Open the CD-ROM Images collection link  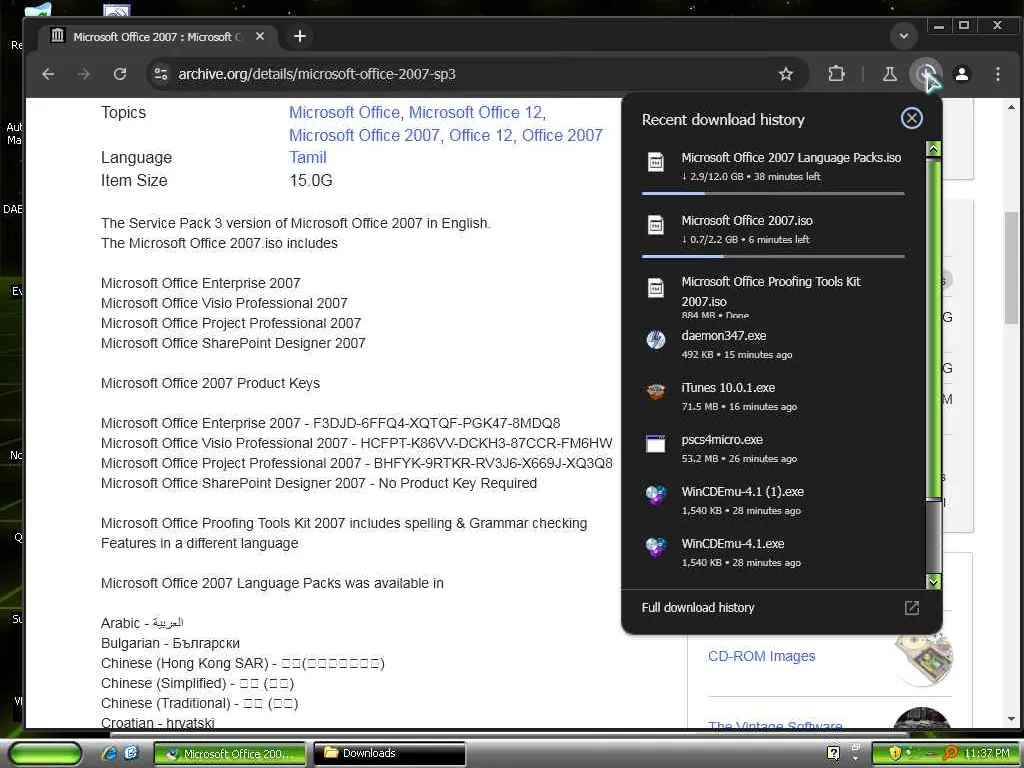761,656
